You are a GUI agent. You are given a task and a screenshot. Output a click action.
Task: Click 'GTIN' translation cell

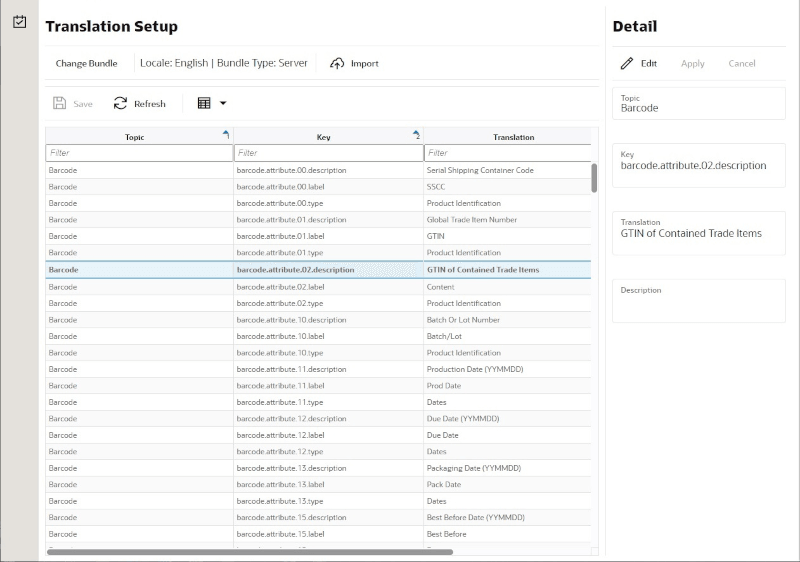(x=507, y=236)
